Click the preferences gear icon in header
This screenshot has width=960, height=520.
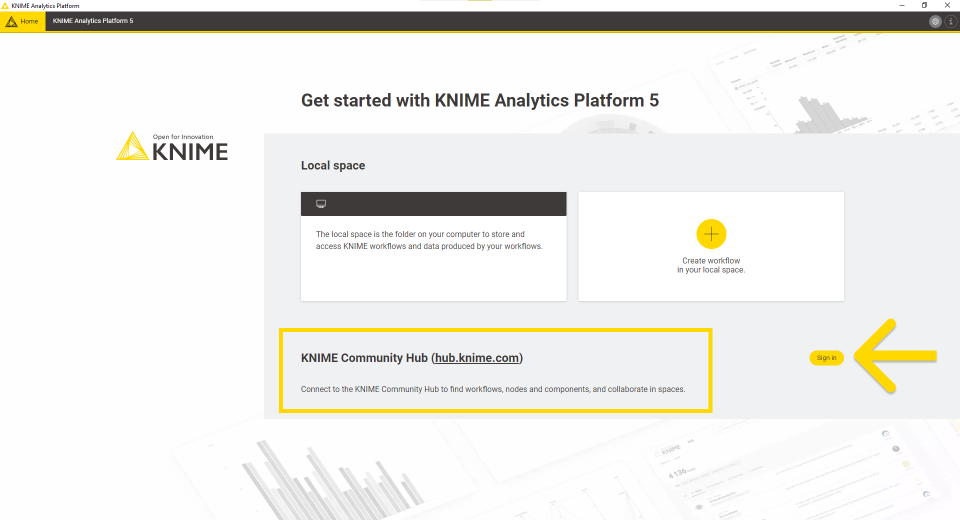point(935,21)
